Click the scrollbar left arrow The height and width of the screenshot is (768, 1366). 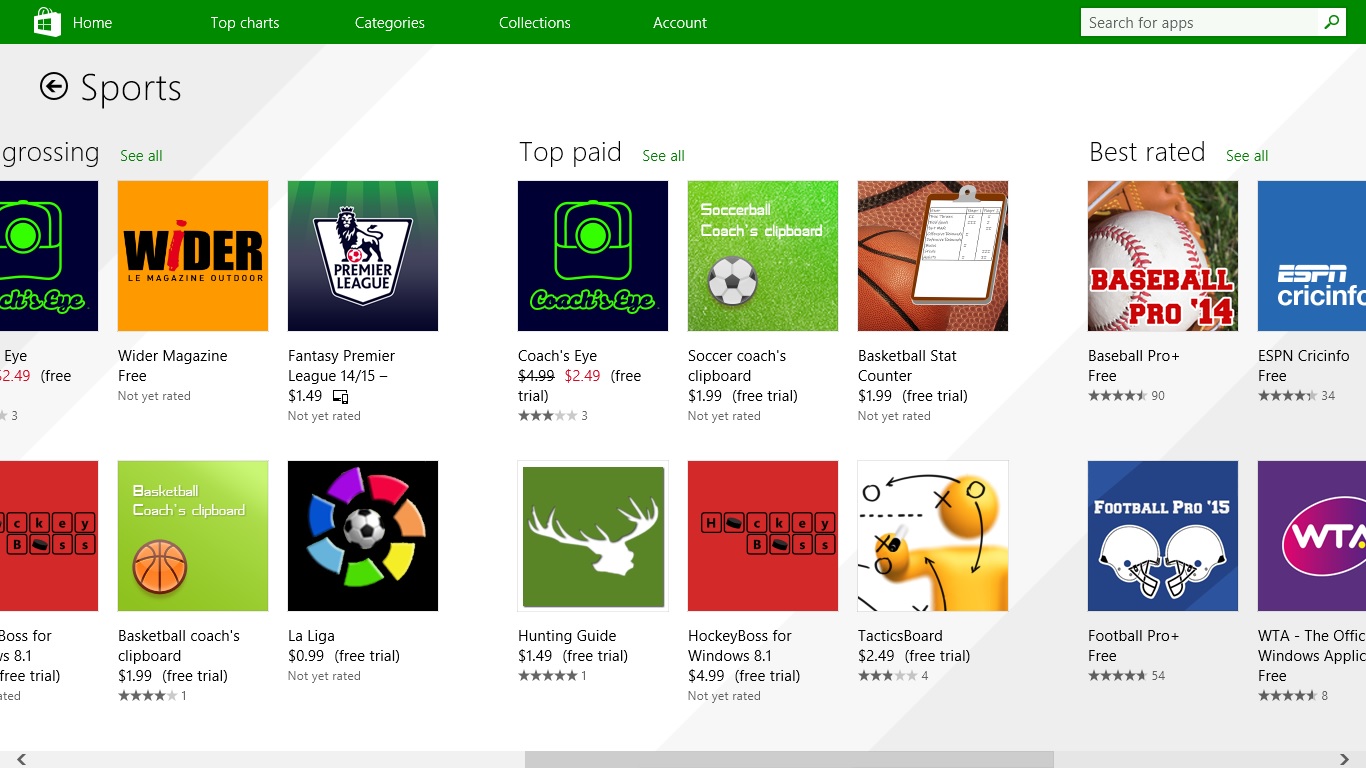pyautogui.click(x=21, y=759)
